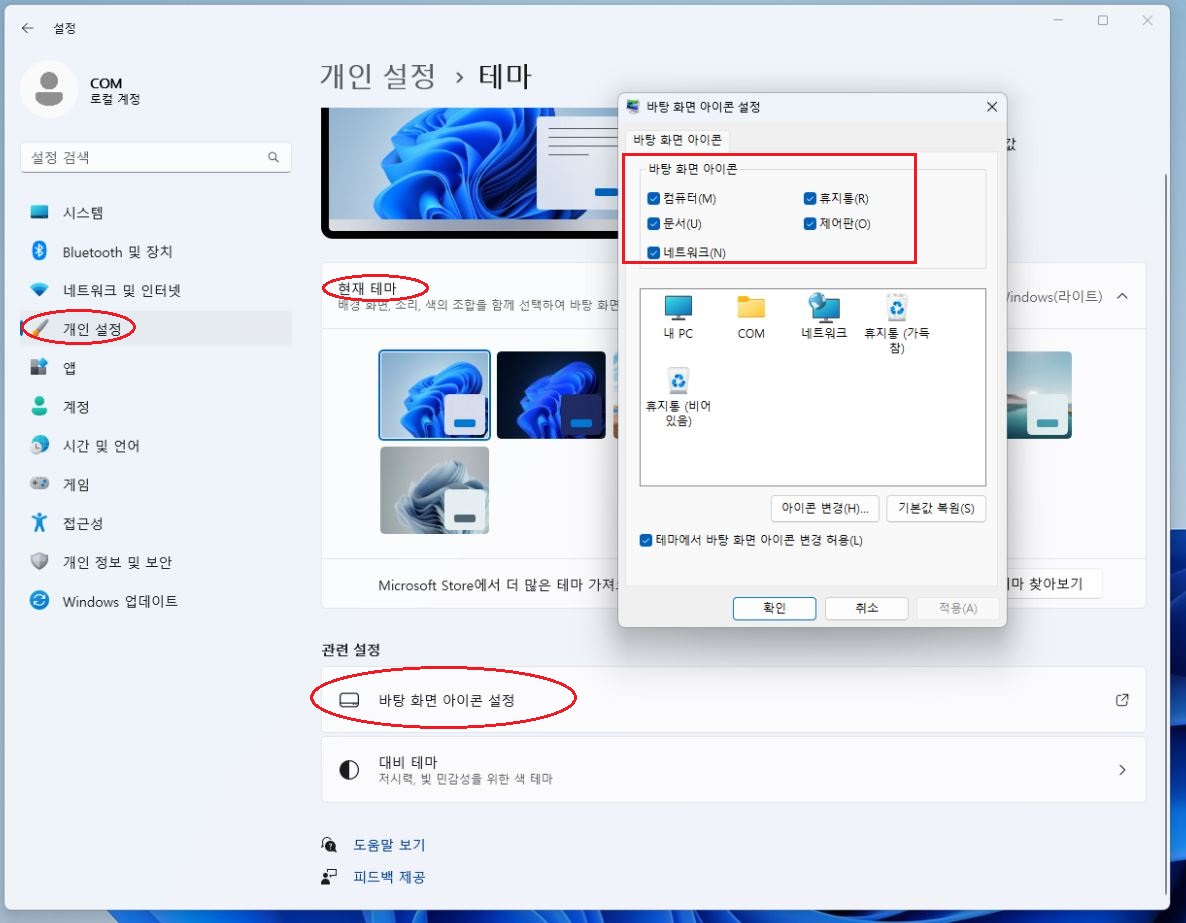
Task: Open 바탕 화면 아이콘 설정 external link
Action: [1122, 700]
